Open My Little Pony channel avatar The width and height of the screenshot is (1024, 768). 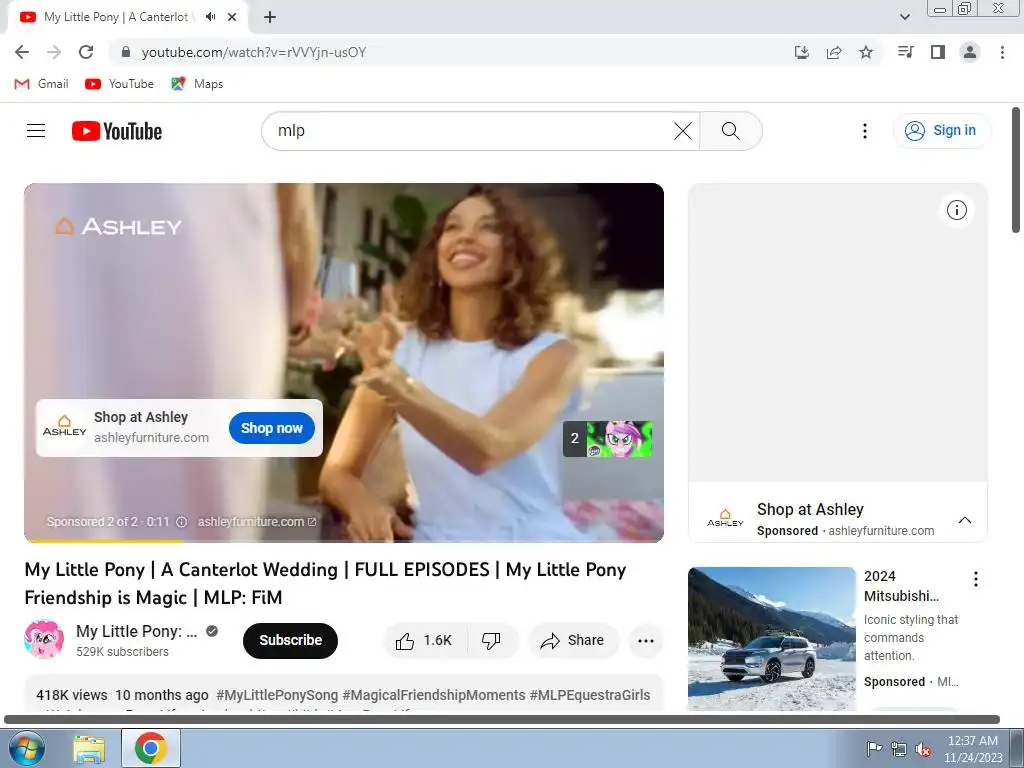click(x=44, y=639)
